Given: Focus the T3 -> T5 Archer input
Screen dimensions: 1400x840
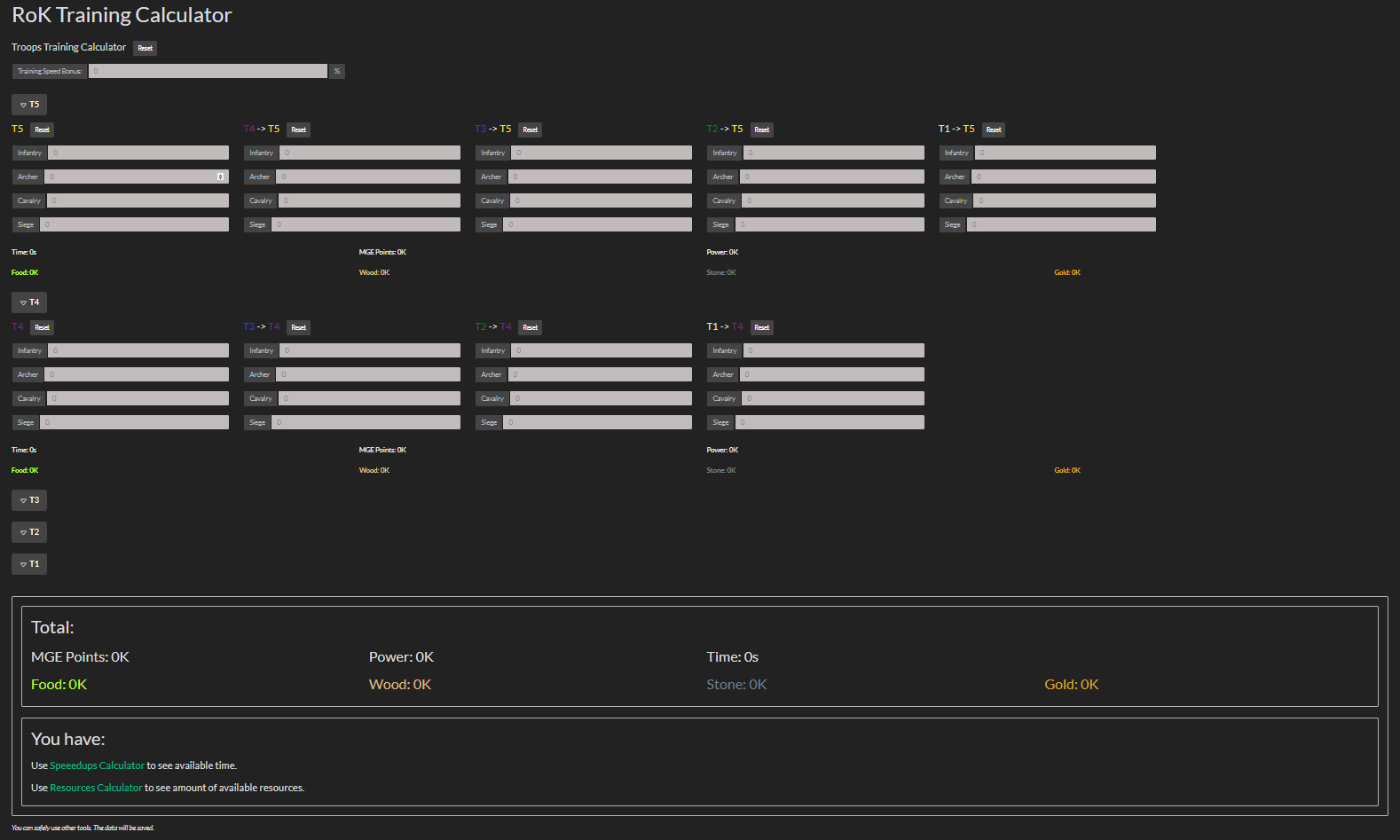Looking at the screenshot, I should click(600, 177).
